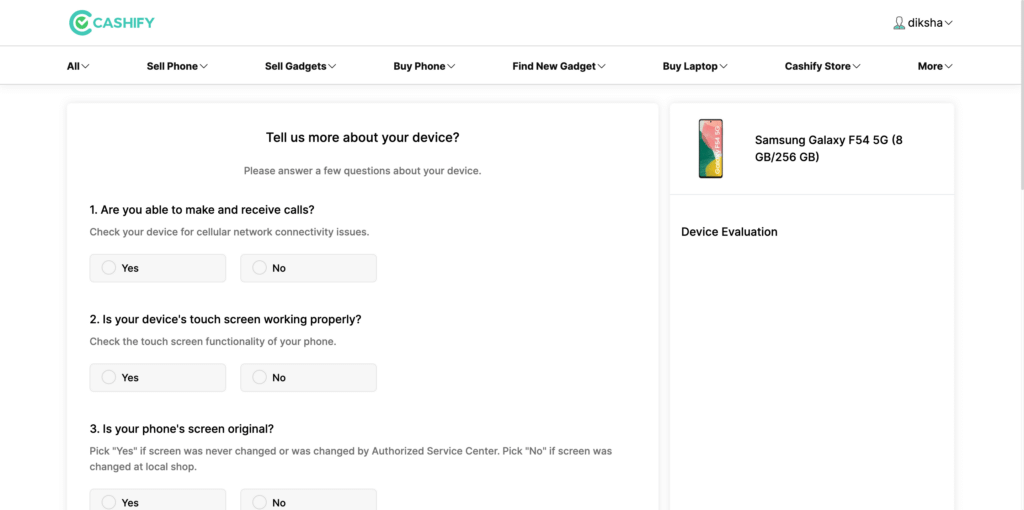This screenshot has width=1024, height=510.
Task: Click the Samsung Galaxy F54 5G phone thumbnail
Action: click(x=711, y=148)
